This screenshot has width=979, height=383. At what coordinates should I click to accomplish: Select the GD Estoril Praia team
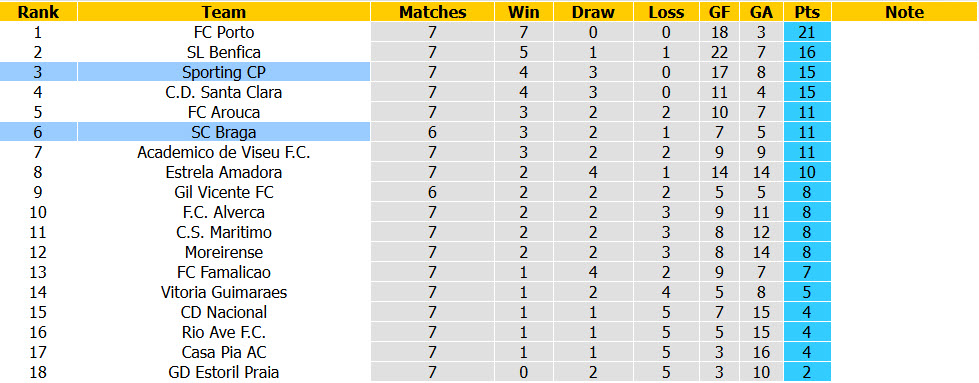pyautogui.click(x=224, y=372)
